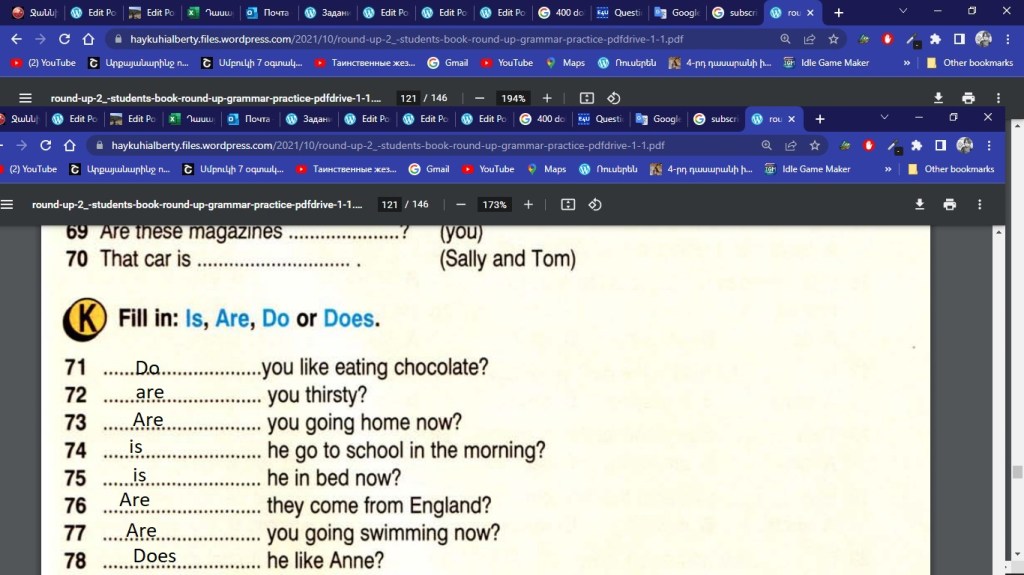Expand hidden bookmarks chevron in lower bookmarks bar

coord(888,169)
